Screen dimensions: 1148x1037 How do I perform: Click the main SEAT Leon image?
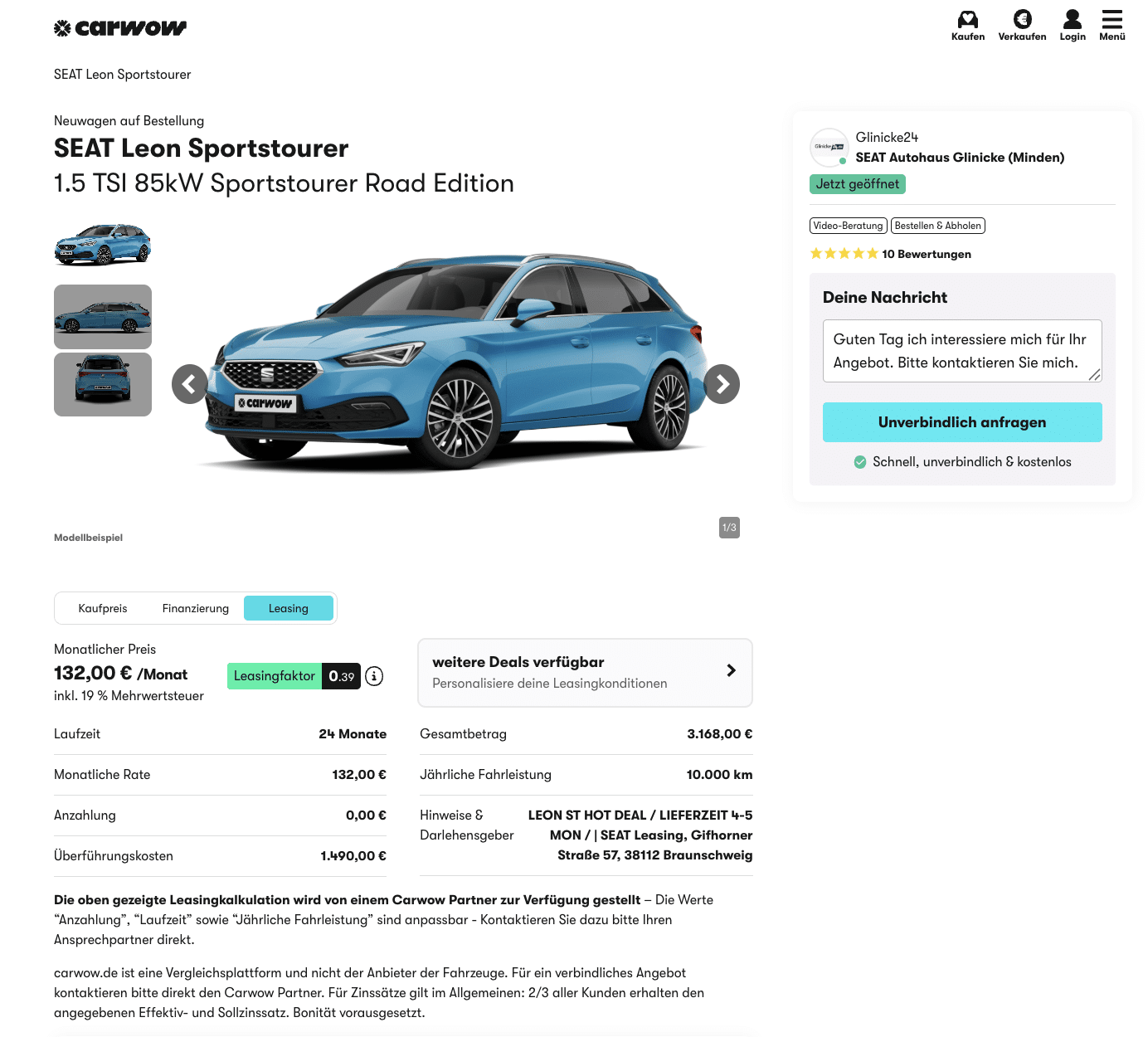(x=455, y=361)
